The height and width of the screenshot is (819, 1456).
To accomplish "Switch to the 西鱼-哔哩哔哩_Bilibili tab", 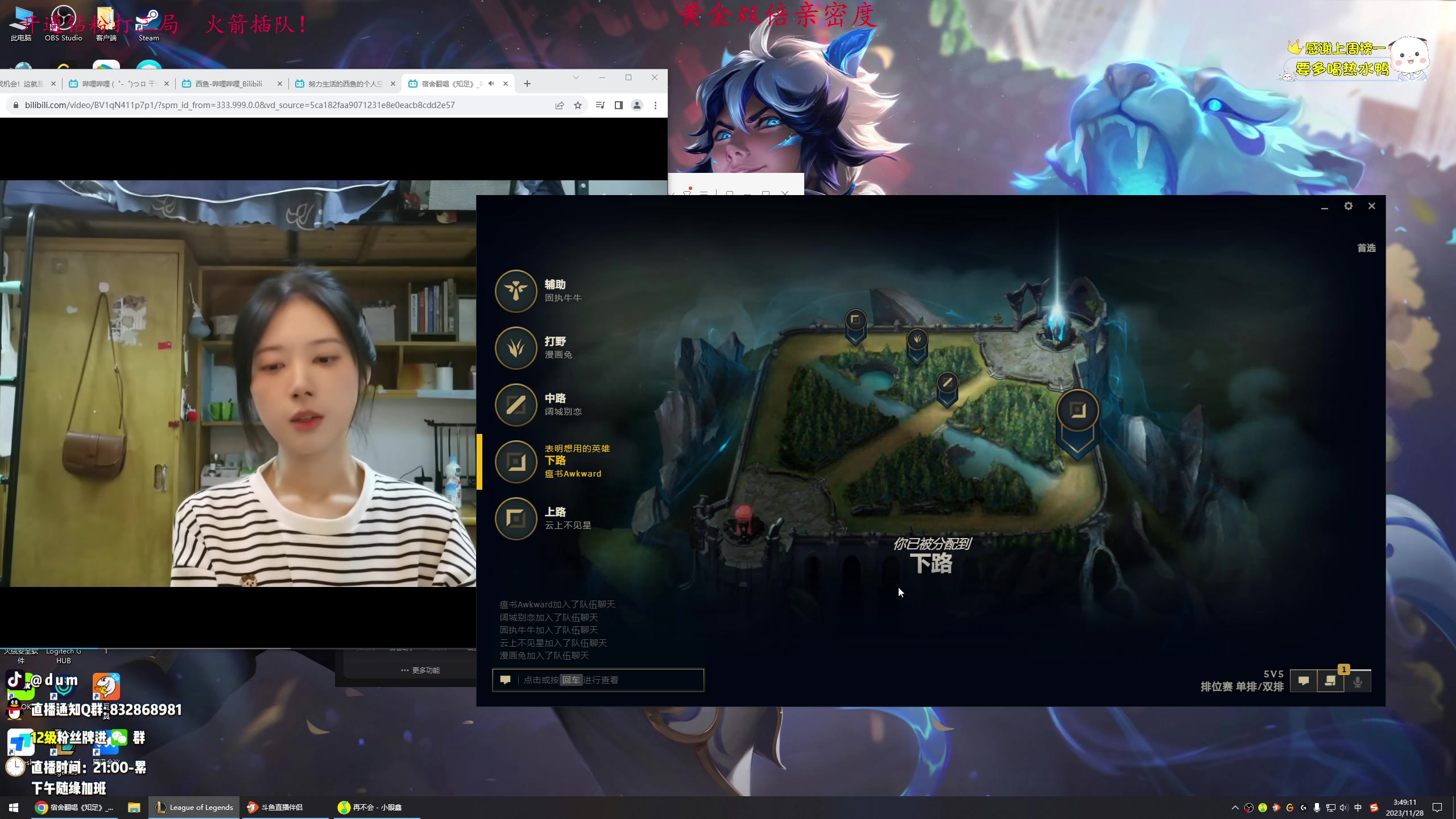I will 232,84.
